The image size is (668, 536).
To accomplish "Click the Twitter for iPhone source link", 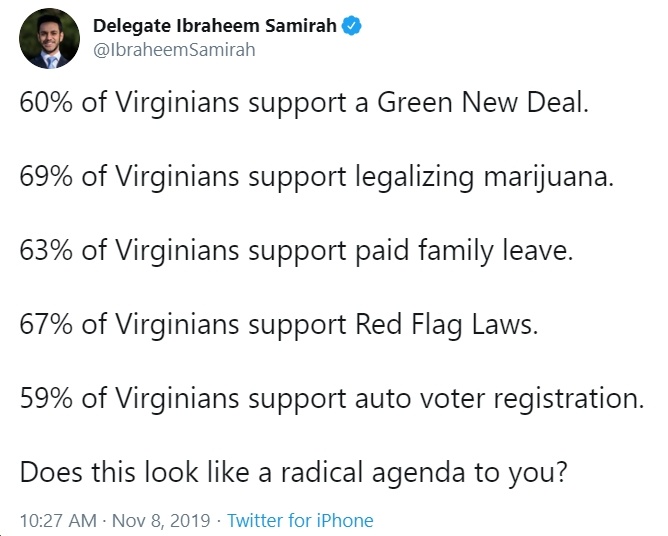I will [x=300, y=520].
